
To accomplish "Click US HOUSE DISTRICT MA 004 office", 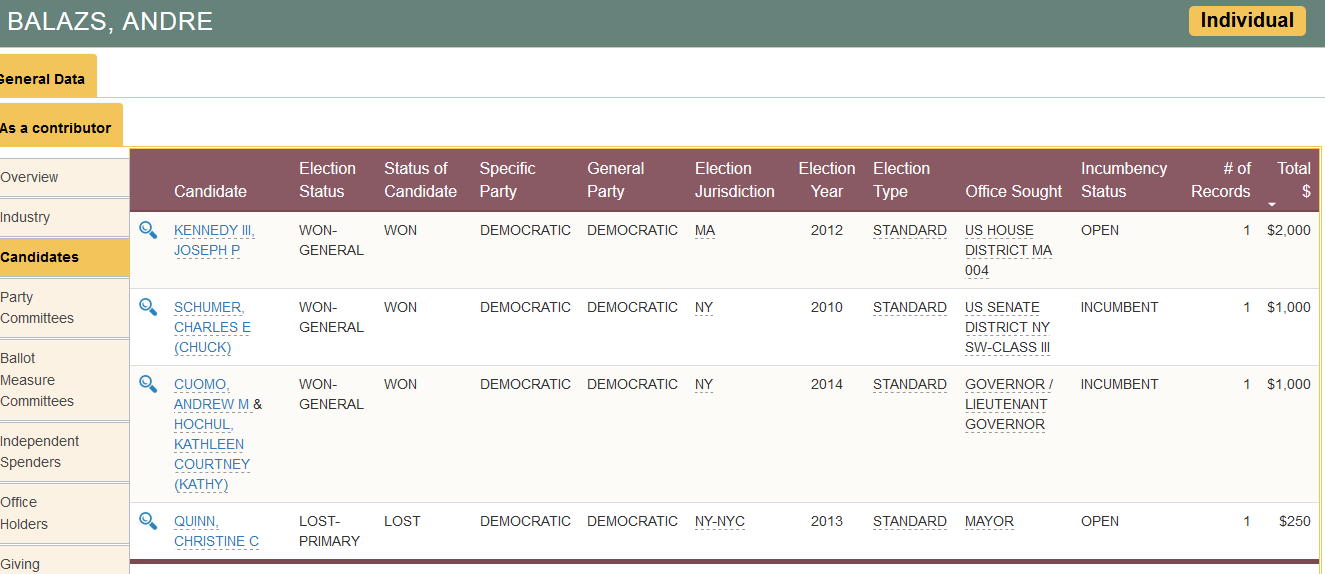I will pyautogui.click(x=1008, y=250).
